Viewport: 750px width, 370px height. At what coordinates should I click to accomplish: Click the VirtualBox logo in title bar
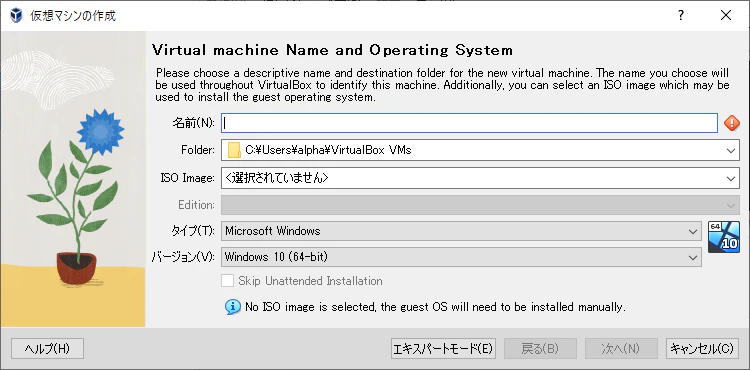[16, 15]
